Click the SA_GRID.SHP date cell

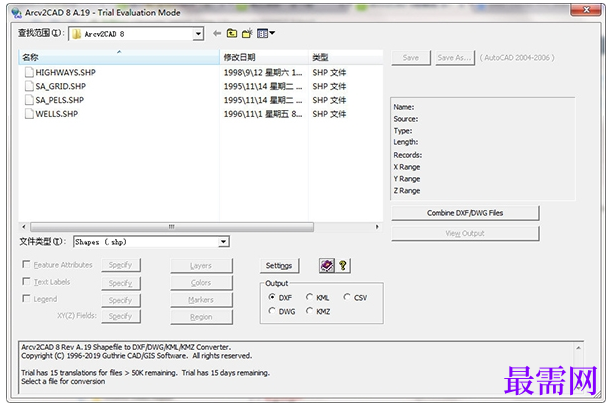point(263,86)
